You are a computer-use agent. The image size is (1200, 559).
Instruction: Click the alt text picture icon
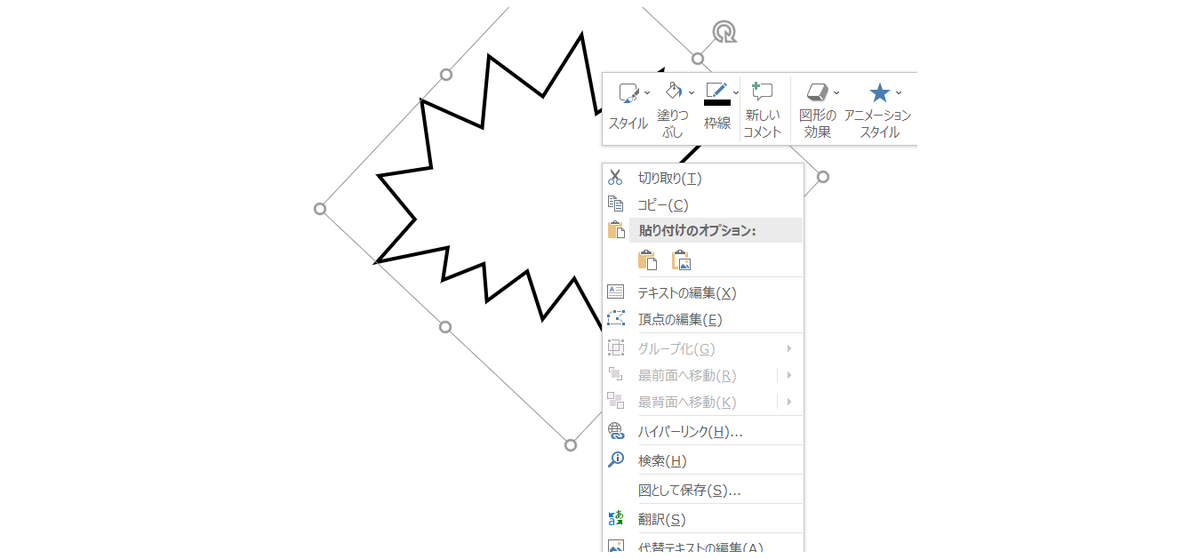pos(616,548)
